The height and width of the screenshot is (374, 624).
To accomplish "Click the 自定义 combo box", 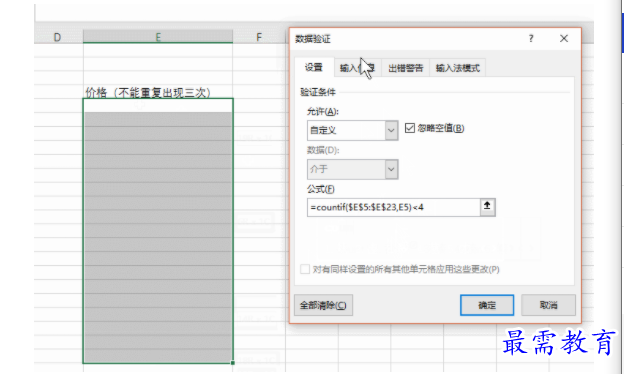I will (x=353, y=130).
